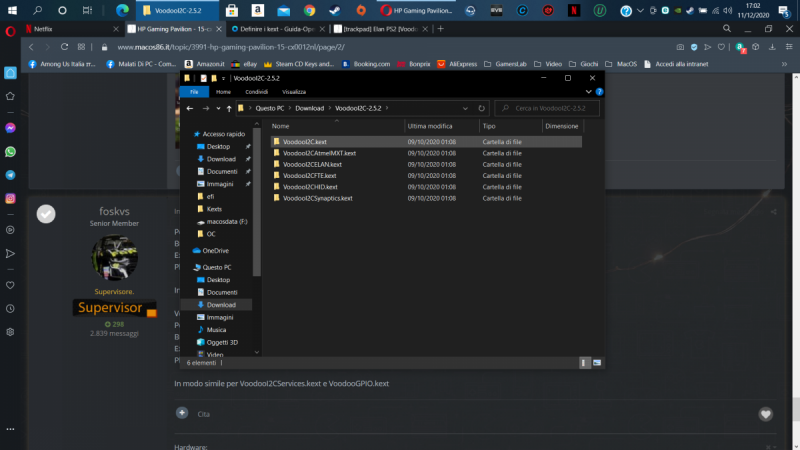Open MacOS bookmarks folder
Viewport: 800px width, 450px height.
[x=621, y=64]
